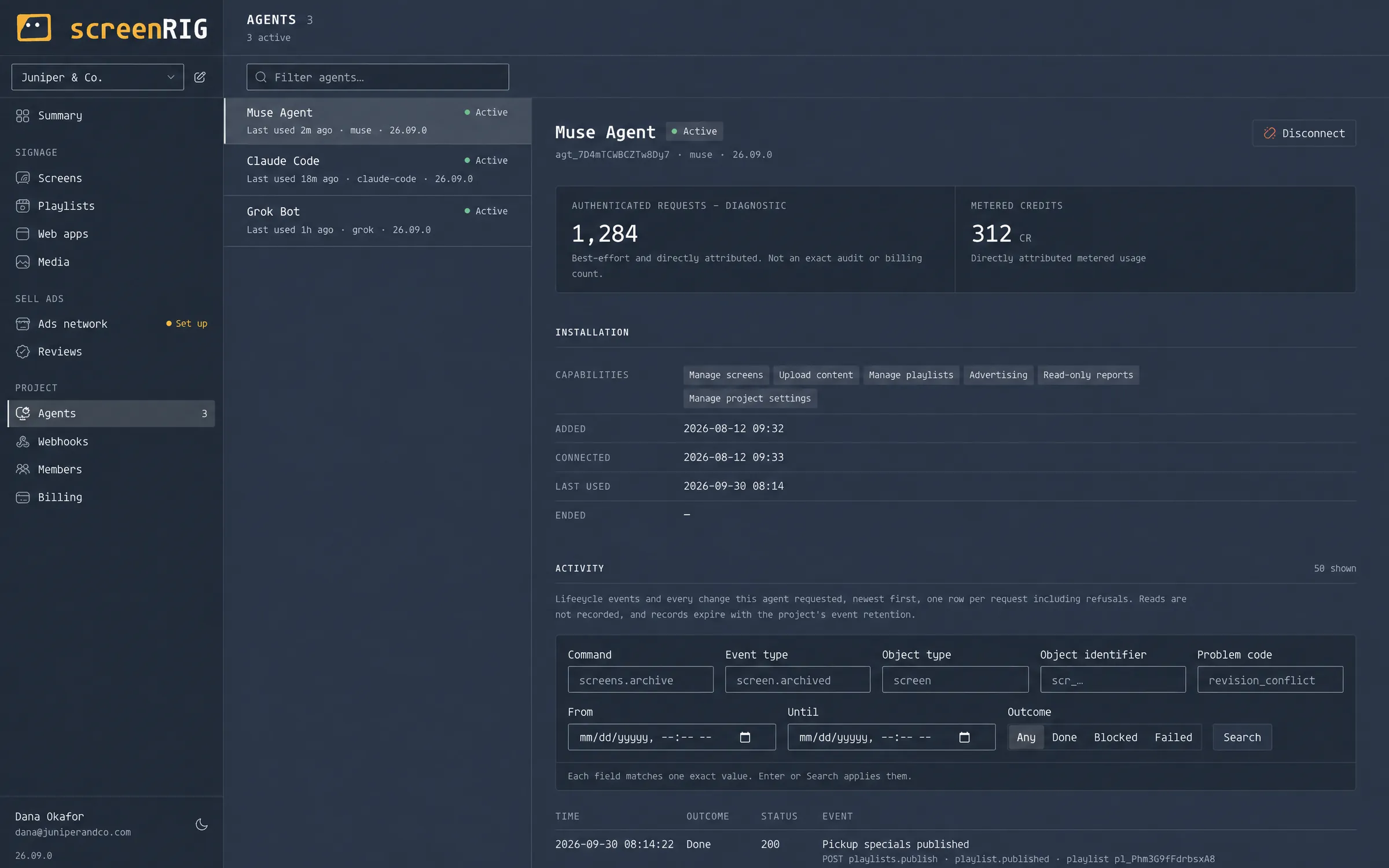Click the screenRIG logo icon
The width and height of the screenshot is (1389, 868).
34,28
